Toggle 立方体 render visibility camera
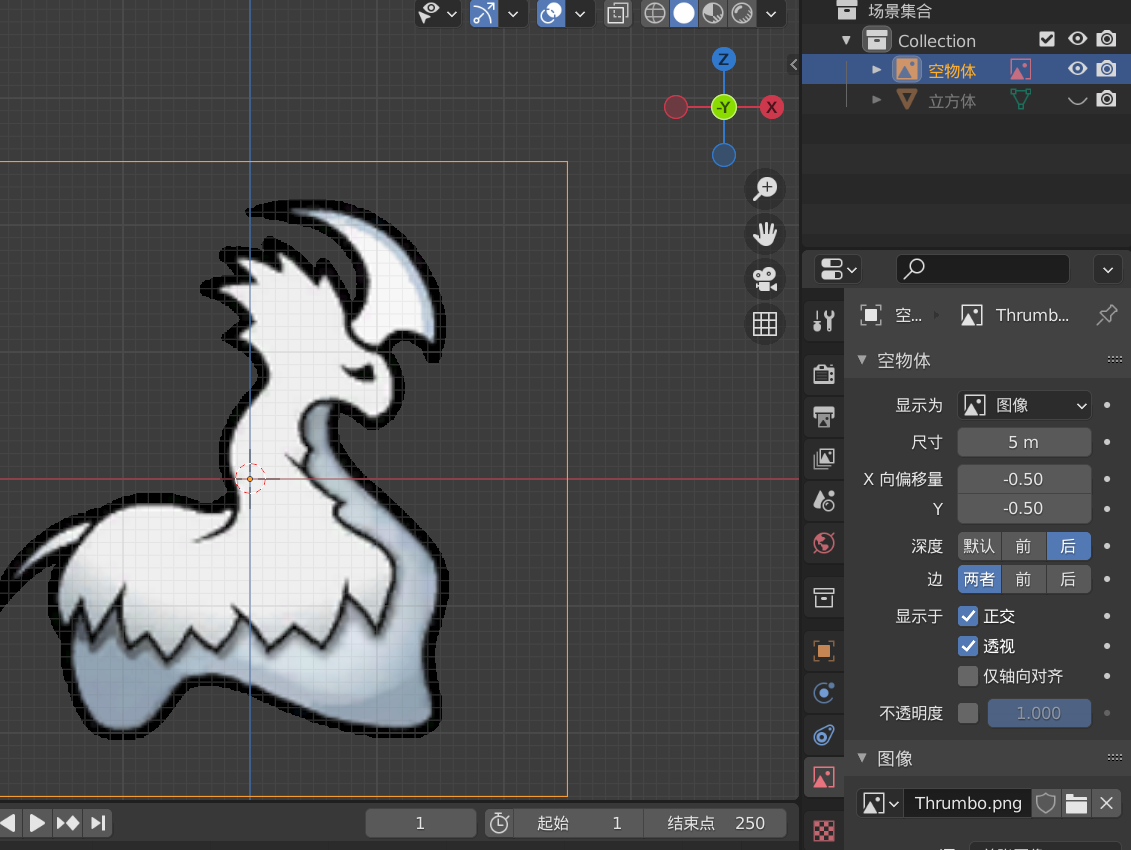Image resolution: width=1131 pixels, height=850 pixels. (1106, 99)
